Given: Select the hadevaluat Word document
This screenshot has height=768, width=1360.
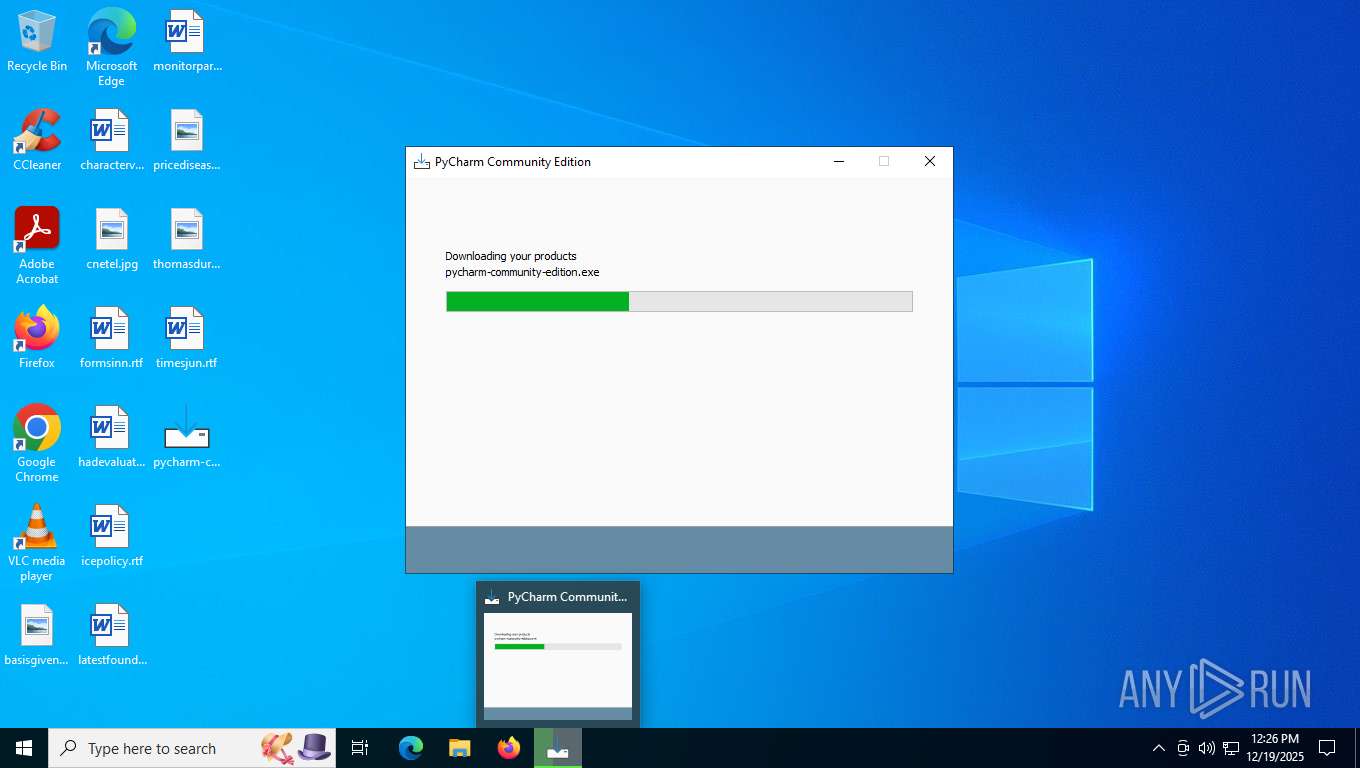Looking at the screenshot, I should pos(111,437).
